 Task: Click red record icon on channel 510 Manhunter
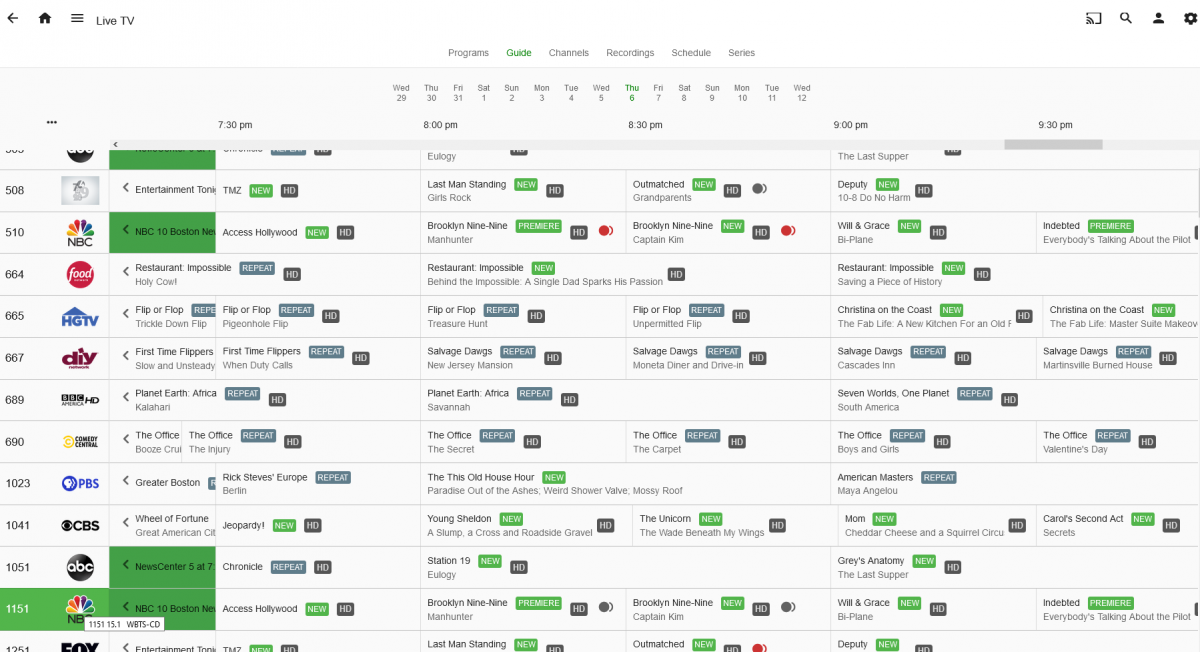[x=605, y=231]
